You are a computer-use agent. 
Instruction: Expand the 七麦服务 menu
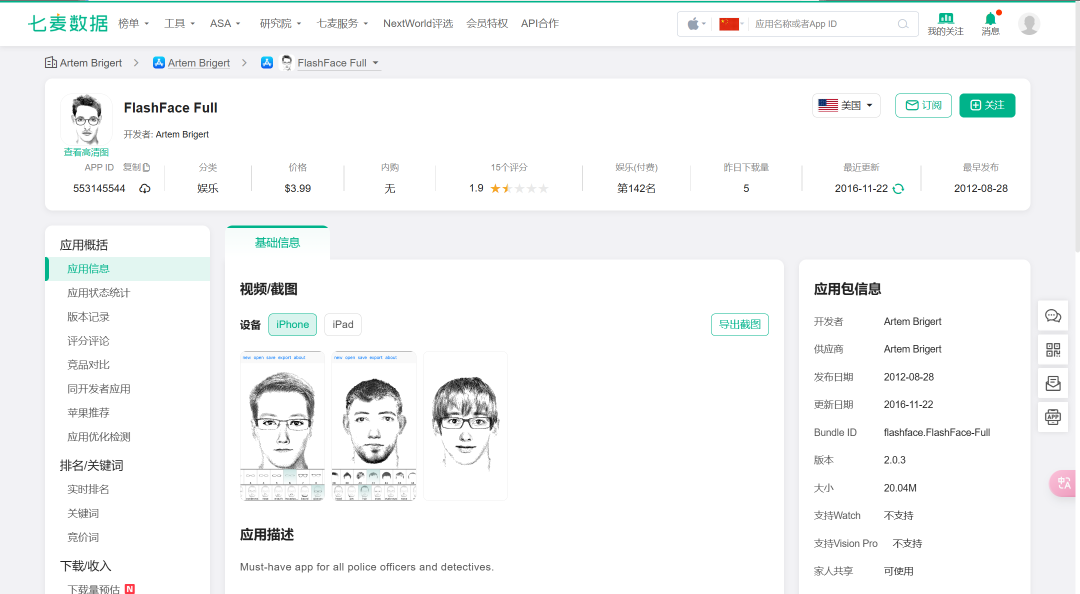point(342,23)
